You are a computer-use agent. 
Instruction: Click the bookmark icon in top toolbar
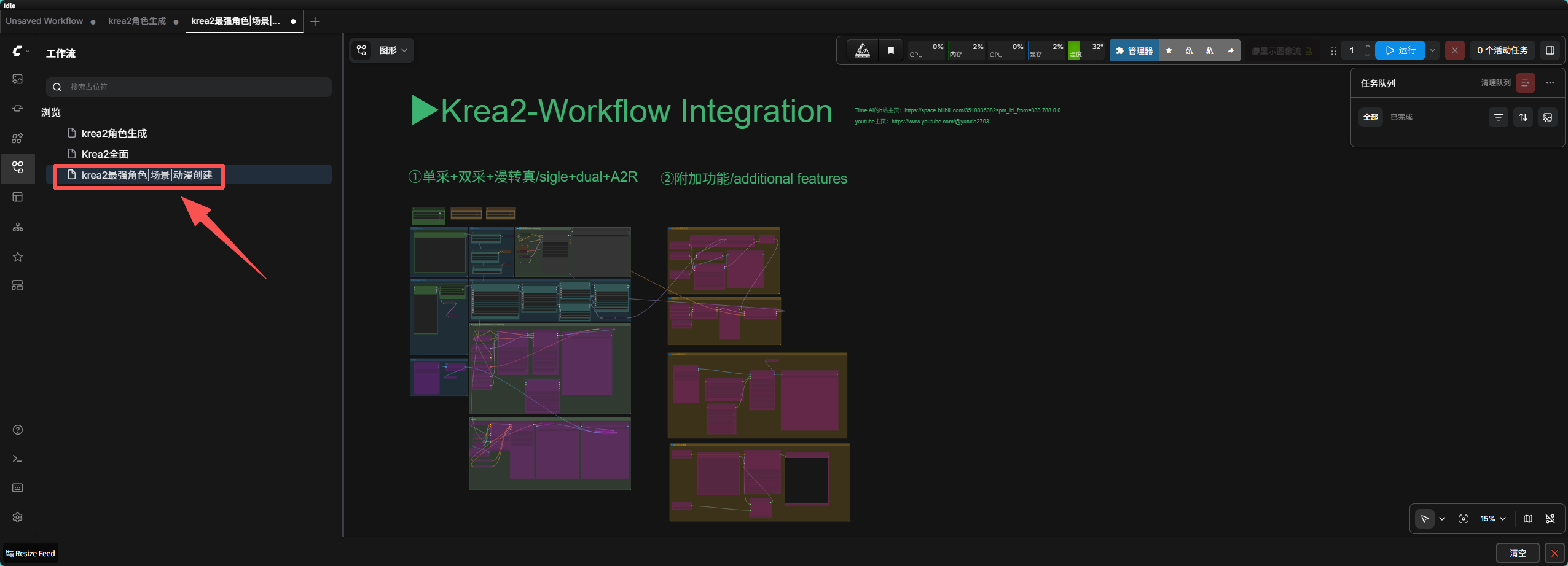891,51
